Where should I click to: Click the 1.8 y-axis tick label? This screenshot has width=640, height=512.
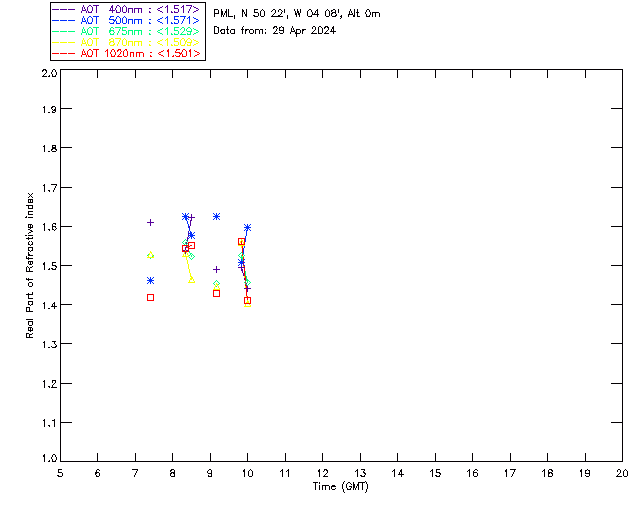[x=49, y=148]
